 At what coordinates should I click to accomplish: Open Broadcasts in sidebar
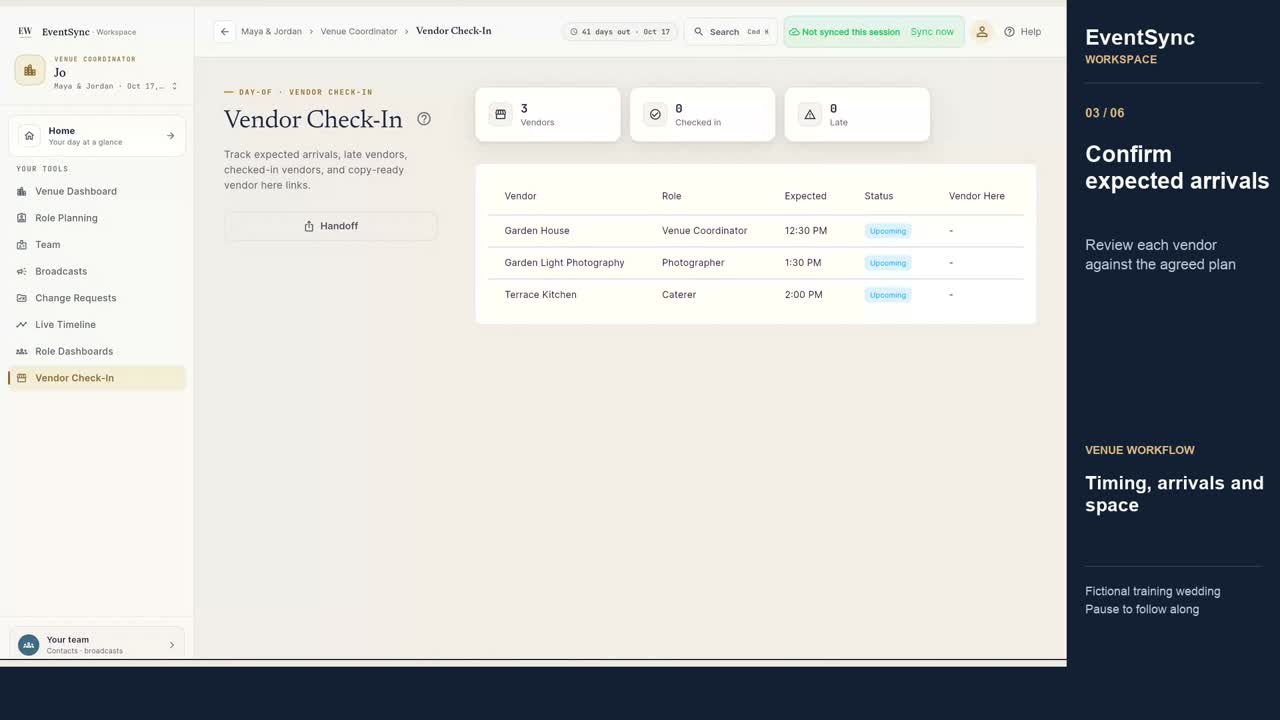click(x=96, y=271)
